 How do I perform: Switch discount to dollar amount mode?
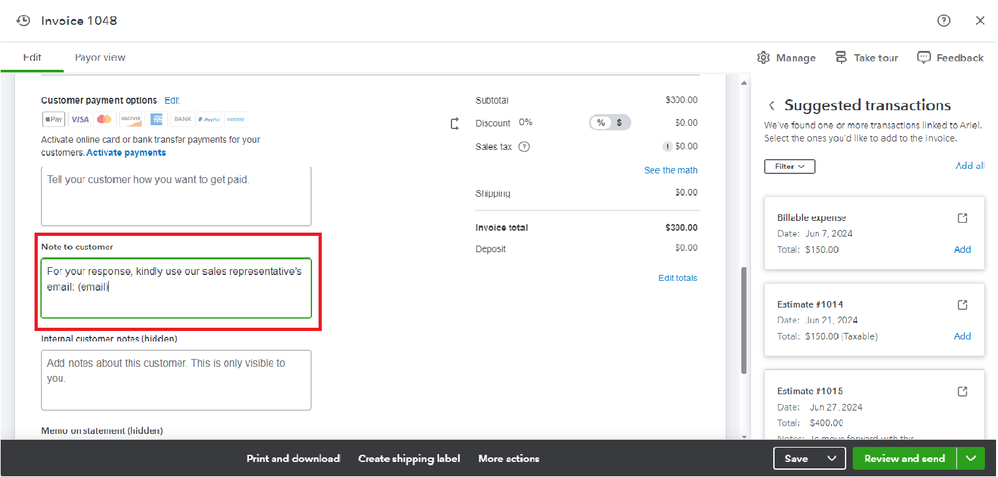click(620, 123)
